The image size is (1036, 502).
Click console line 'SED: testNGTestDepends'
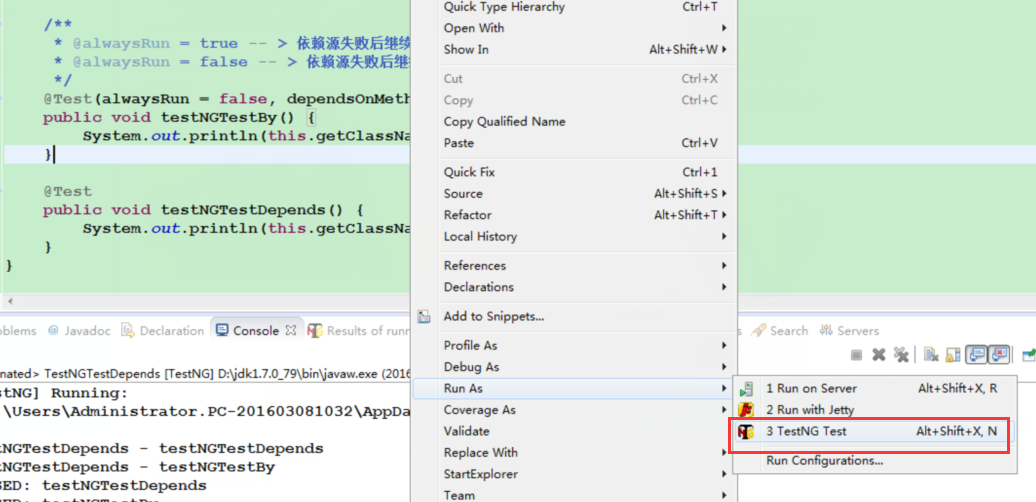pos(103,485)
